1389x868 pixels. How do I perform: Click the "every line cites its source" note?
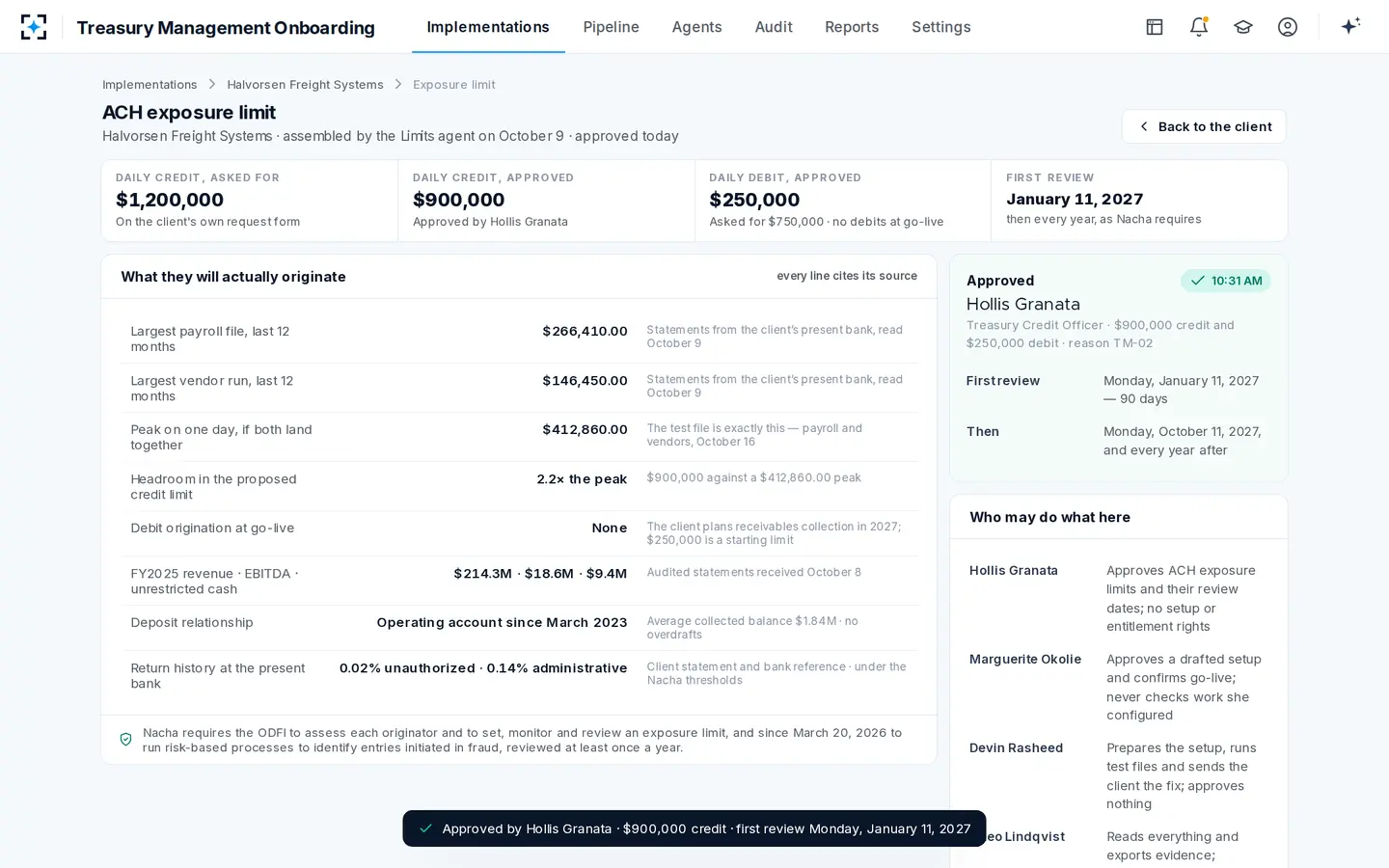tap(847, 276)
